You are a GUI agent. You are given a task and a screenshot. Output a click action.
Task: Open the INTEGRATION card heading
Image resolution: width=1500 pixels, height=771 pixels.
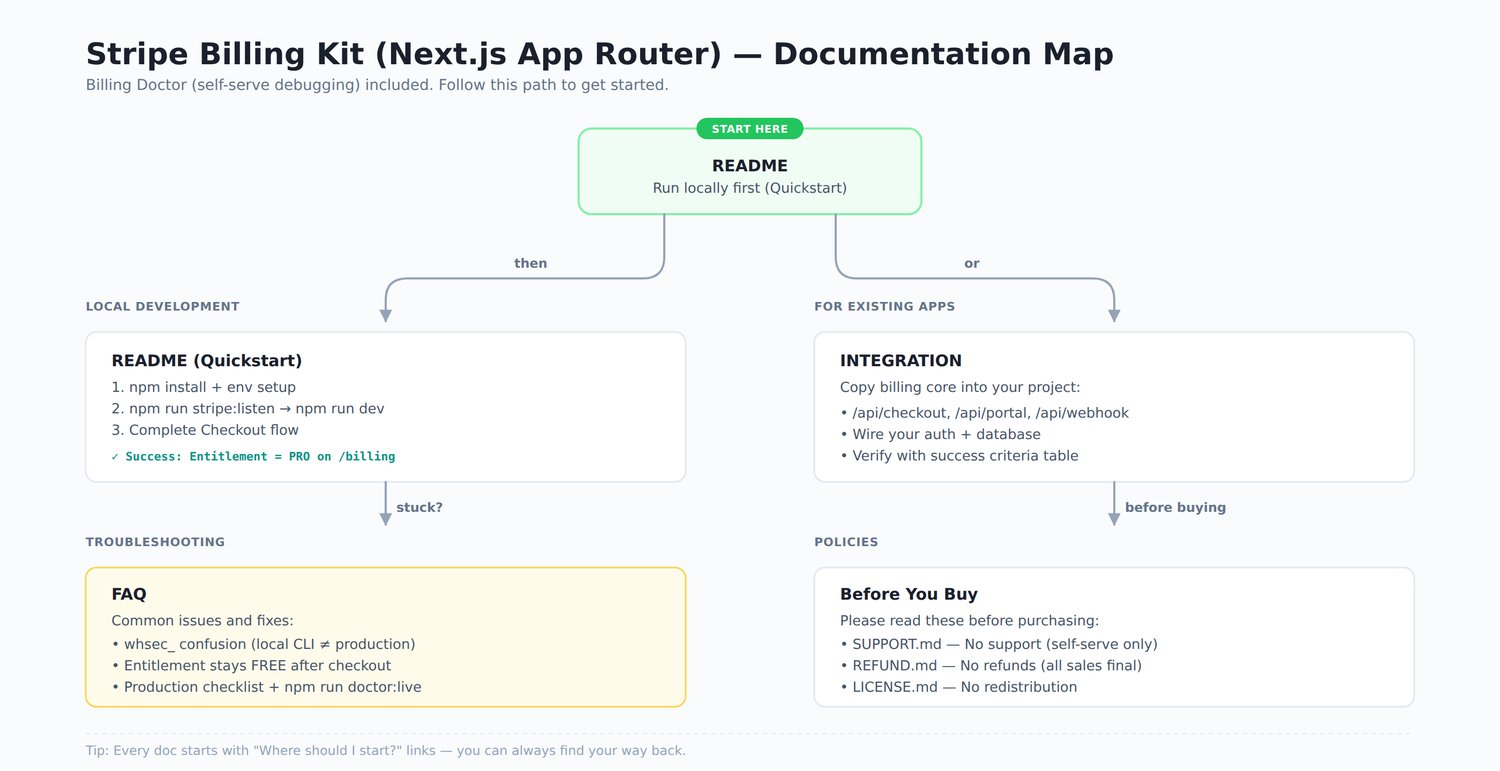coord(901,361)
